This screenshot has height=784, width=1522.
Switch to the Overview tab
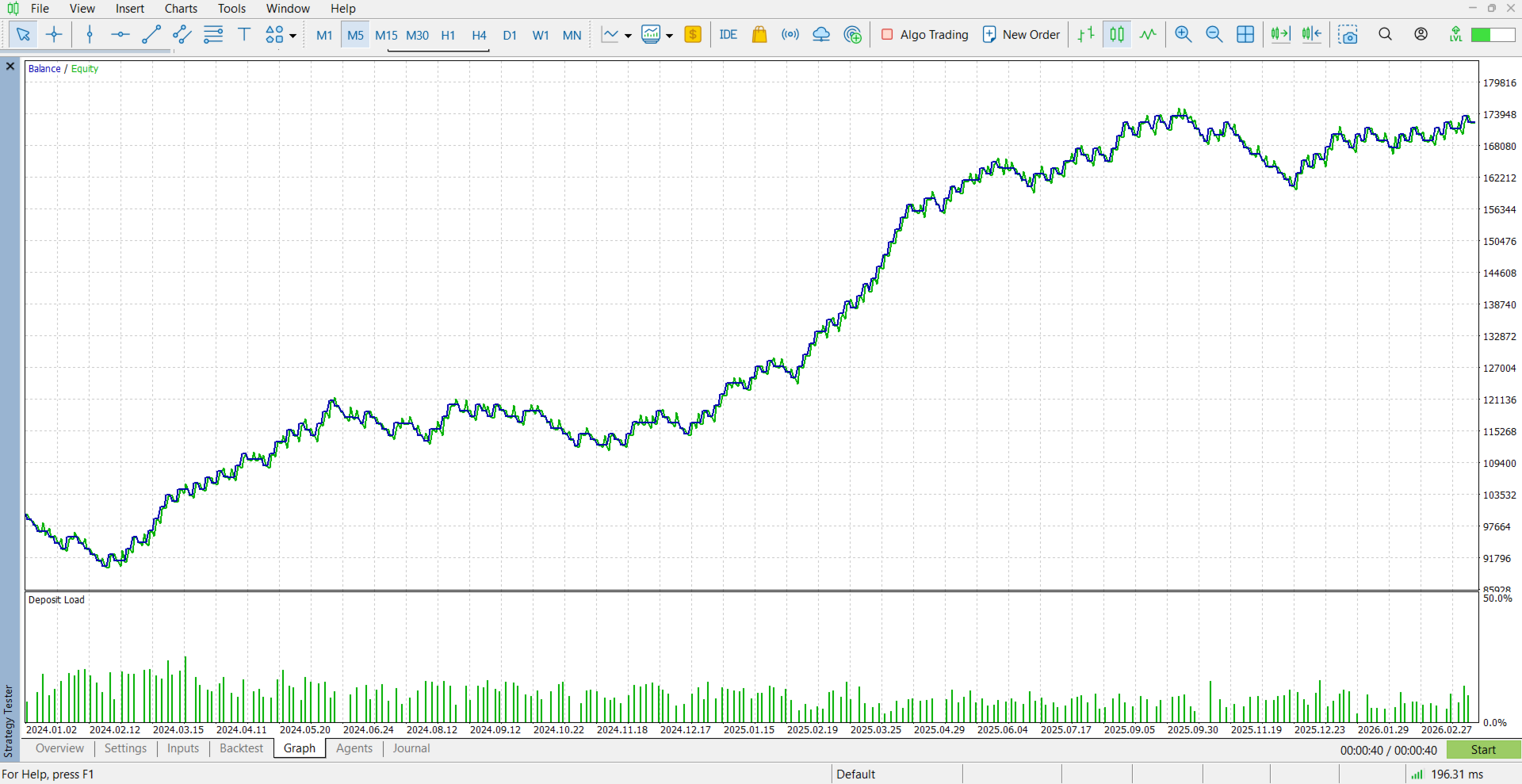pos(59,748)
